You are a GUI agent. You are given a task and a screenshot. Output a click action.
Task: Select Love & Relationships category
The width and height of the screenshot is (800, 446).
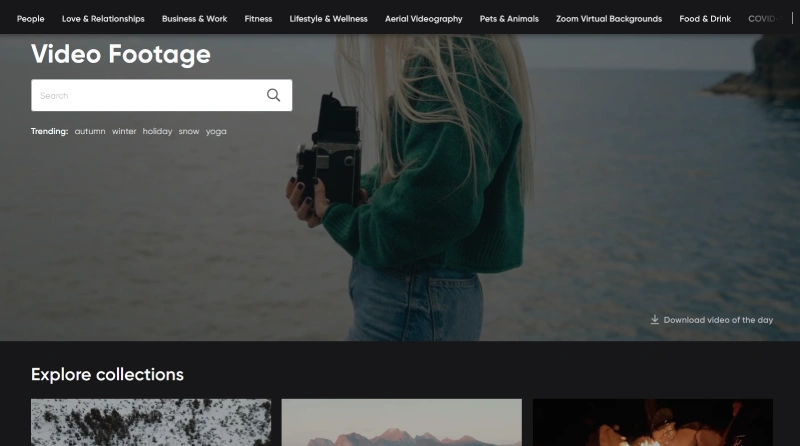[x=103, y=19]
